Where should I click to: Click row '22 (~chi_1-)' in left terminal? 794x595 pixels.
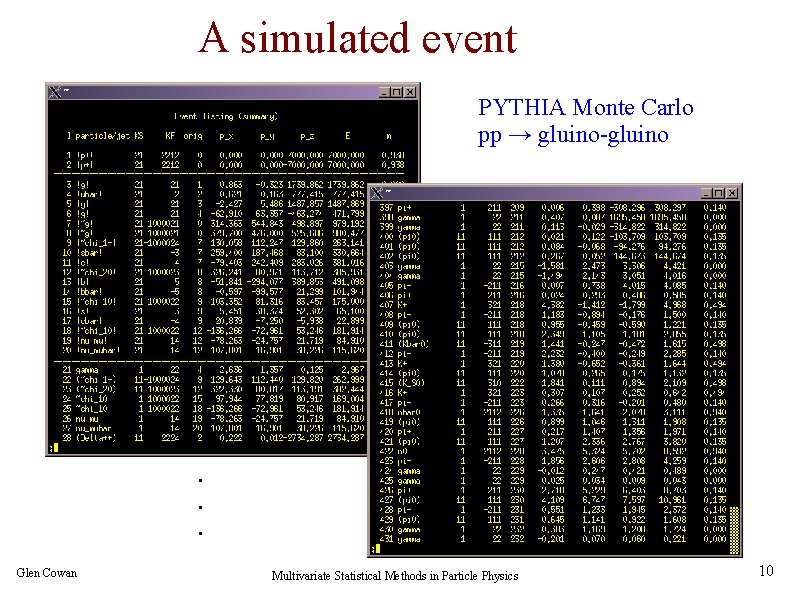213,379
